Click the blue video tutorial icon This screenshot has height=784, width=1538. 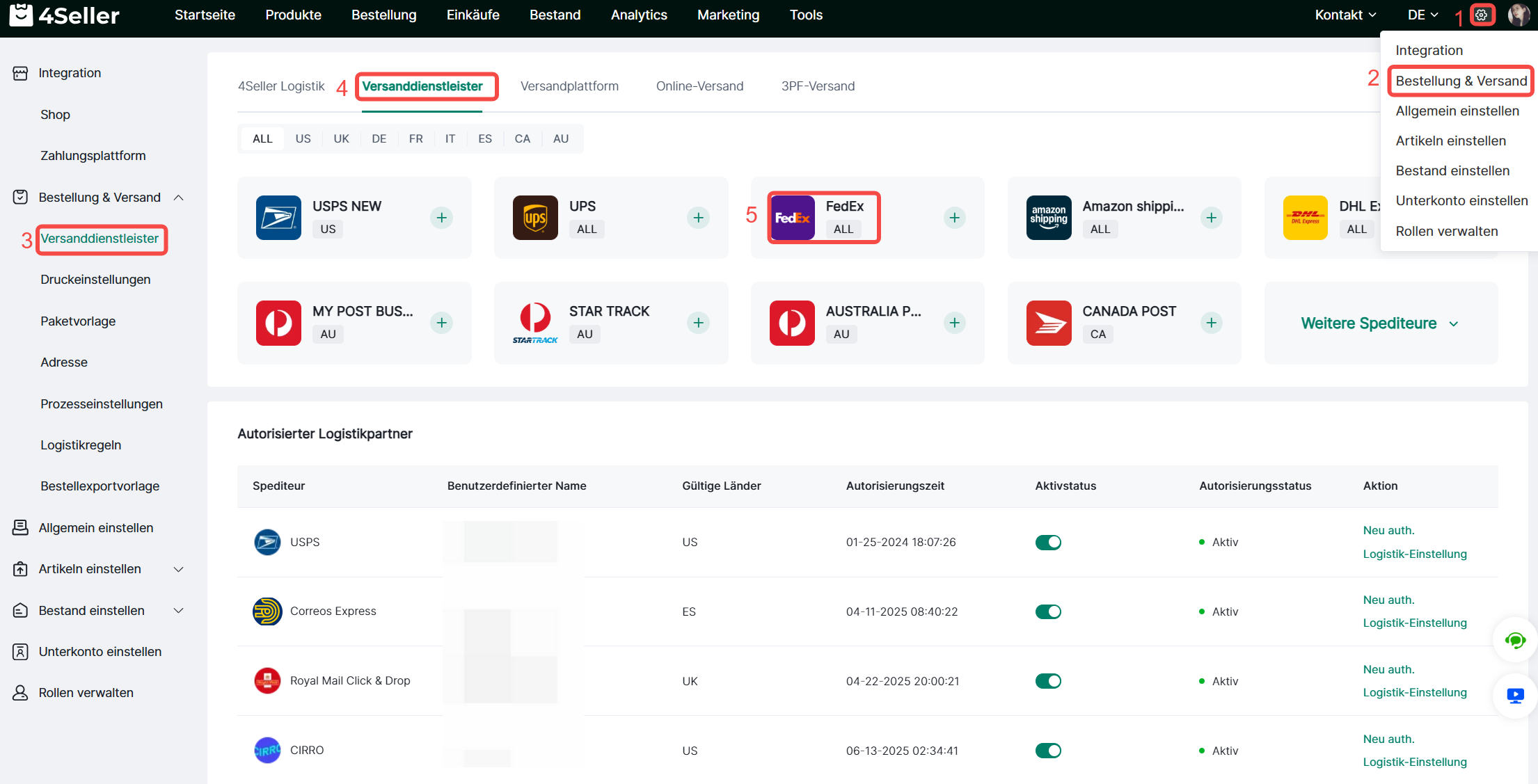[1514, 696]
